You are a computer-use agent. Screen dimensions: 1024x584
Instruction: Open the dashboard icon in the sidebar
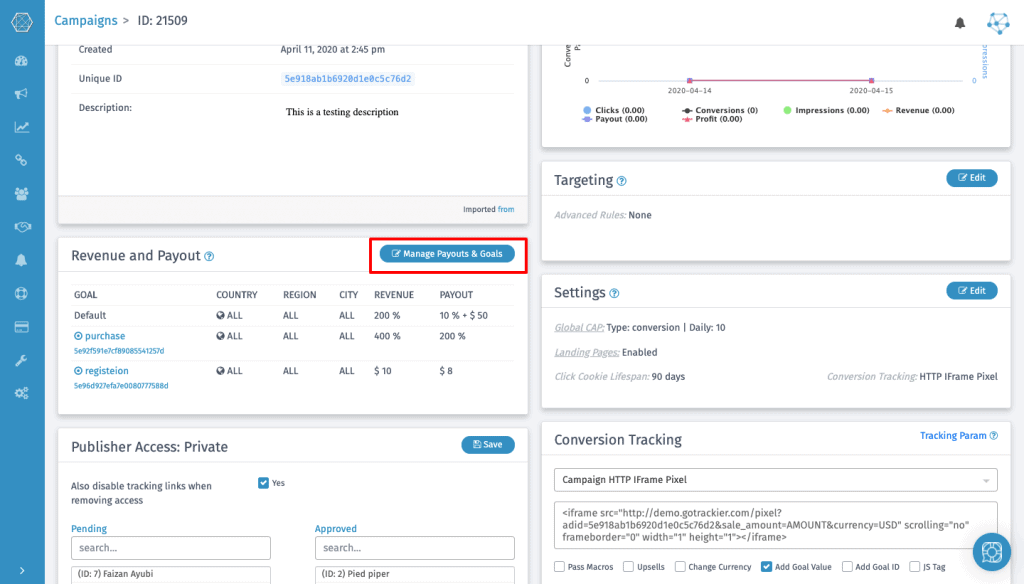coord(21,61)
